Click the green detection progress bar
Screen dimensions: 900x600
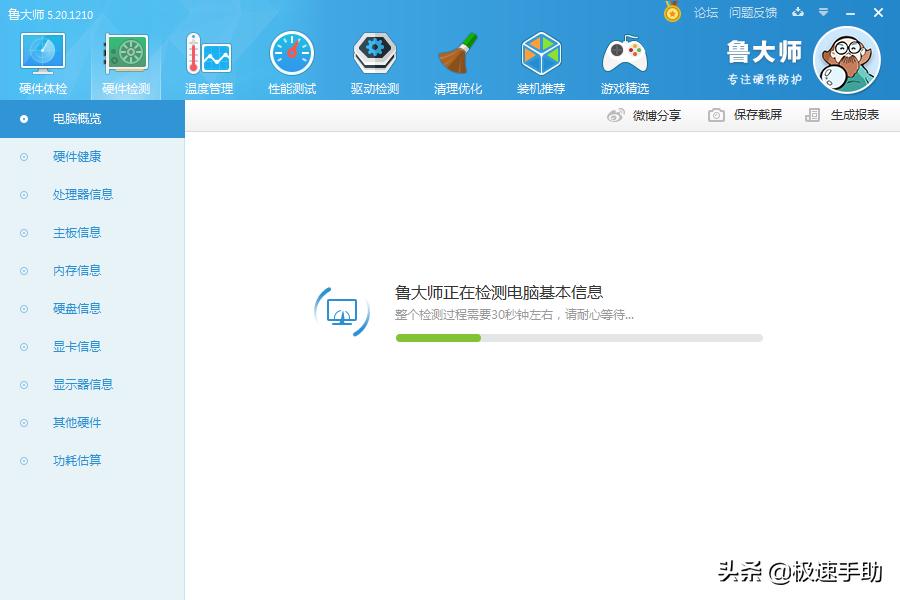pyautogui.click(x=438, y=338)
